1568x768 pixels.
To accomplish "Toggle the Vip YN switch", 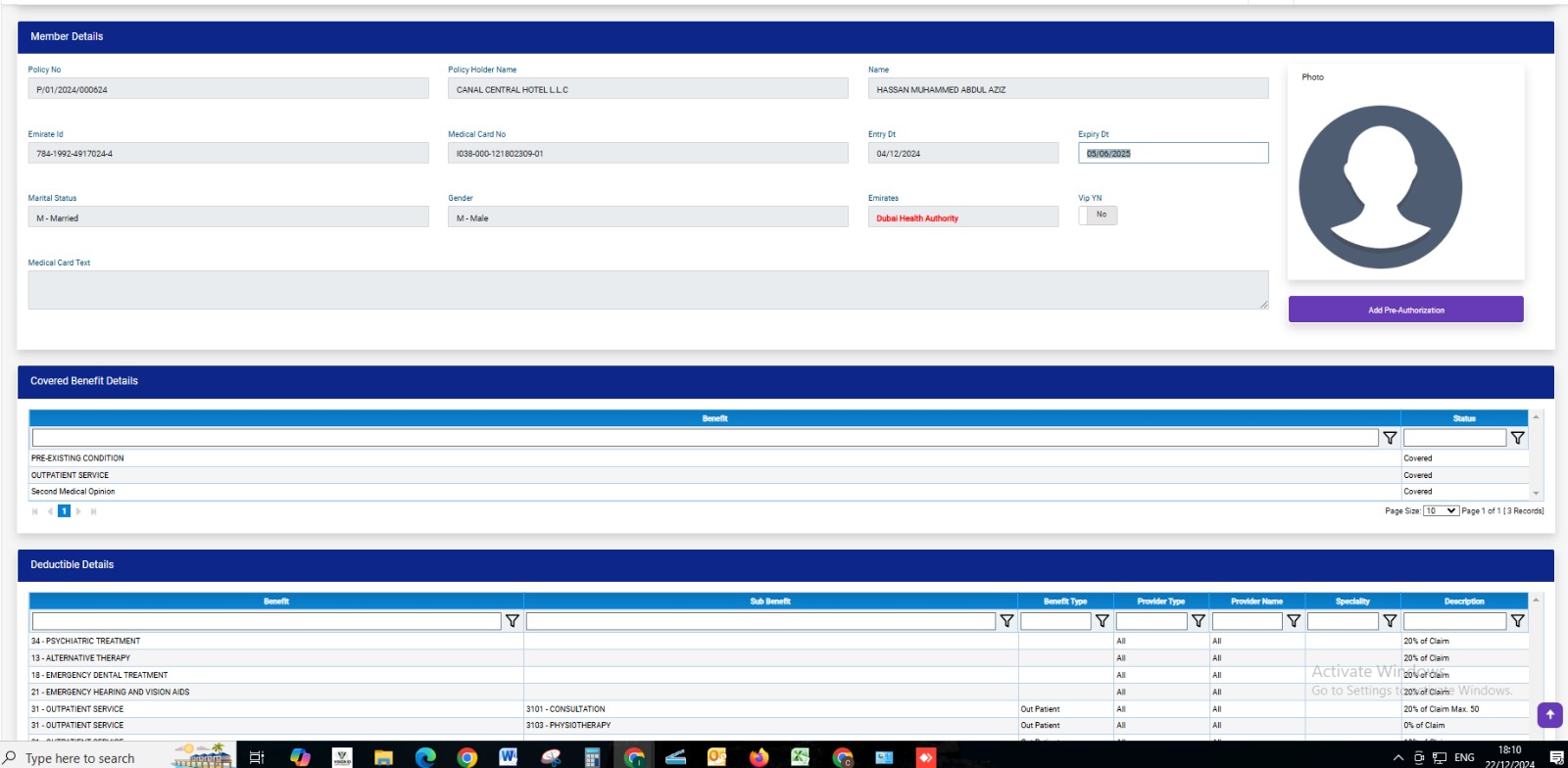I will pyautogui.click(x=1098, y=216).
